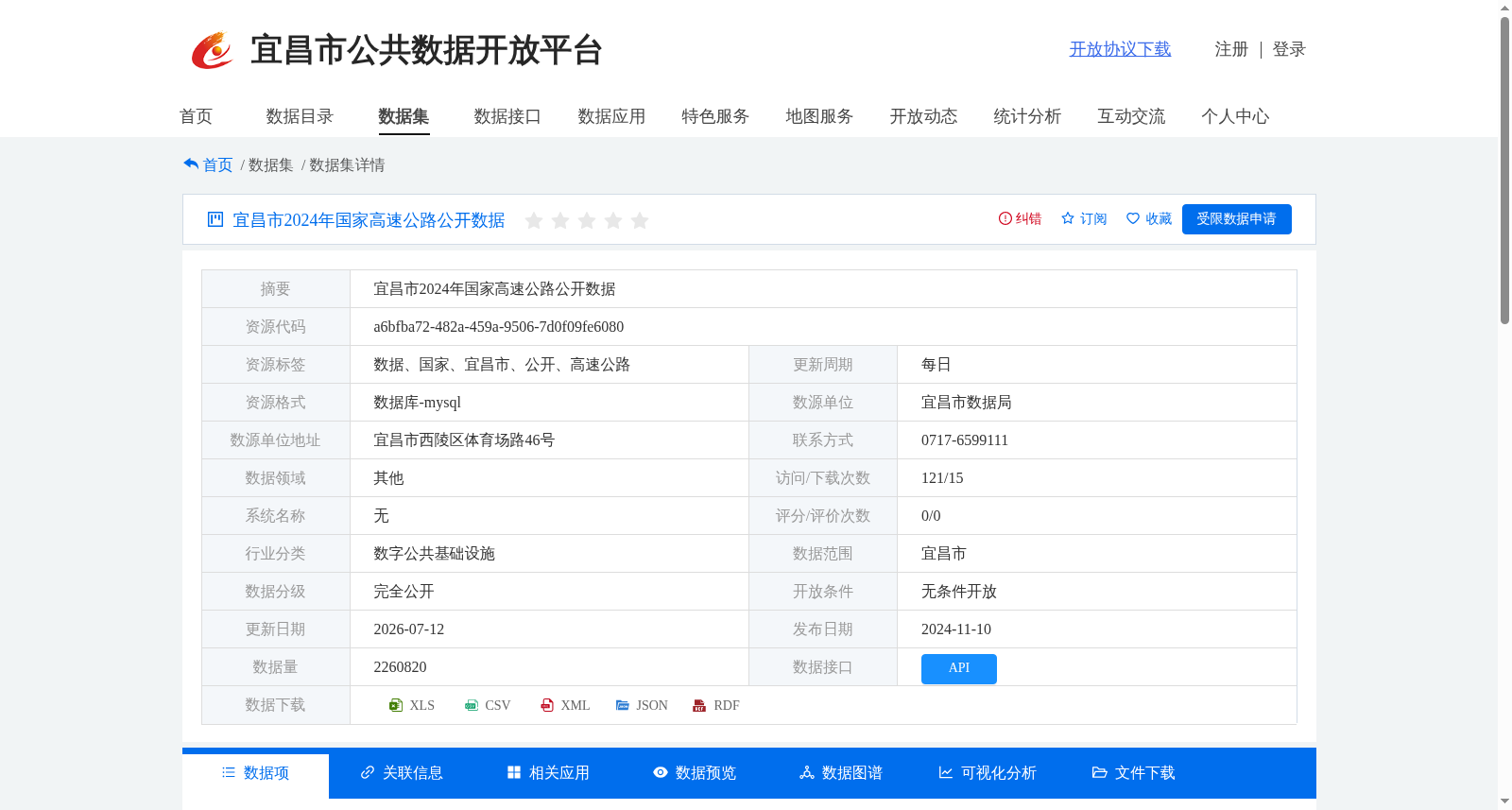
Task: Click the publish date 2024-11-10
Action: tap(956, 629)
